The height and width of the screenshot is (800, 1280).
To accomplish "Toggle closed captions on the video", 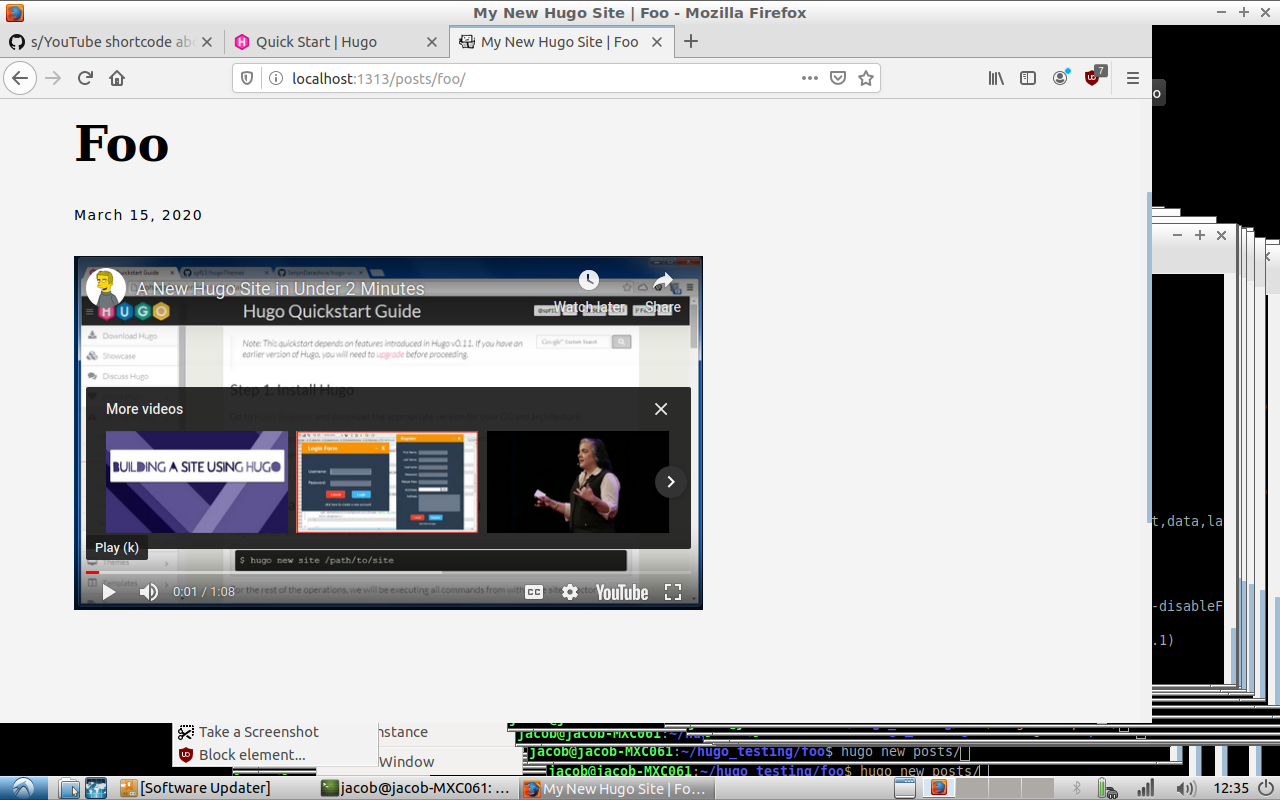I will pos(534,592).
